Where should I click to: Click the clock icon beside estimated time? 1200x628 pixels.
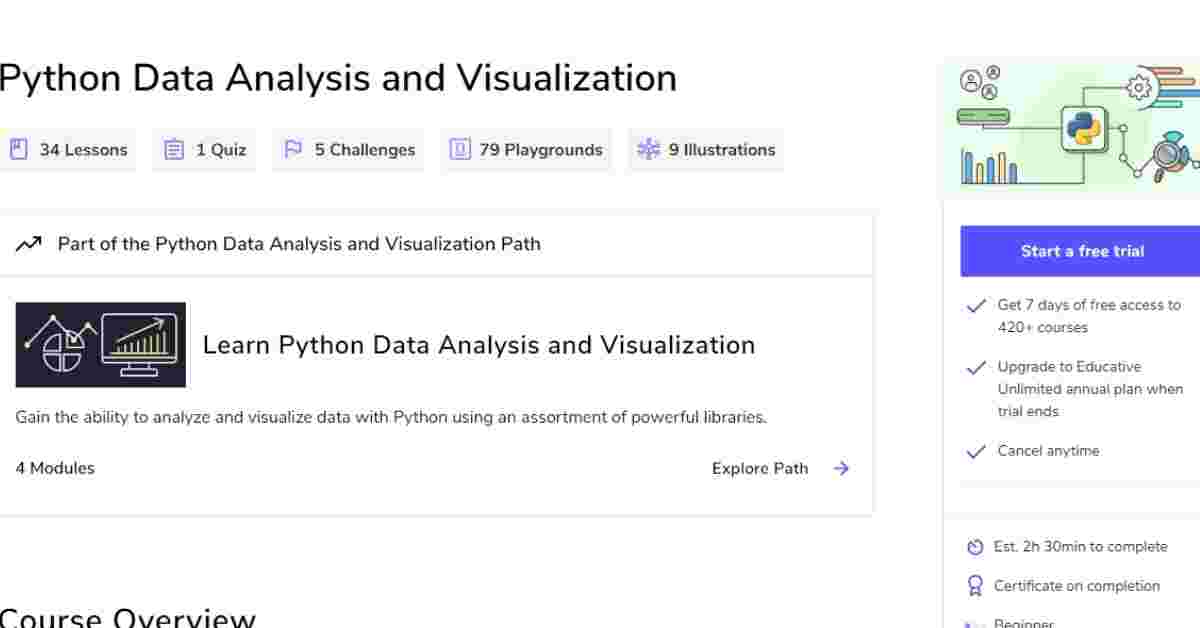[x=976, y=547]
